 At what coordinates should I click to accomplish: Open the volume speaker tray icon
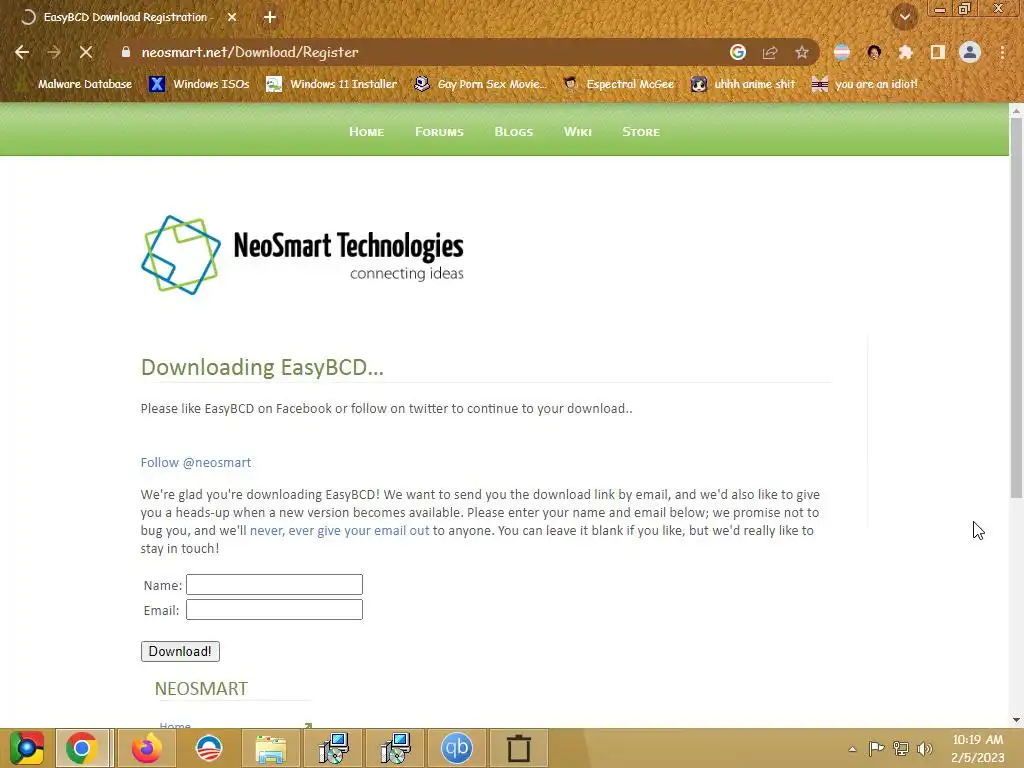point(925,748)
